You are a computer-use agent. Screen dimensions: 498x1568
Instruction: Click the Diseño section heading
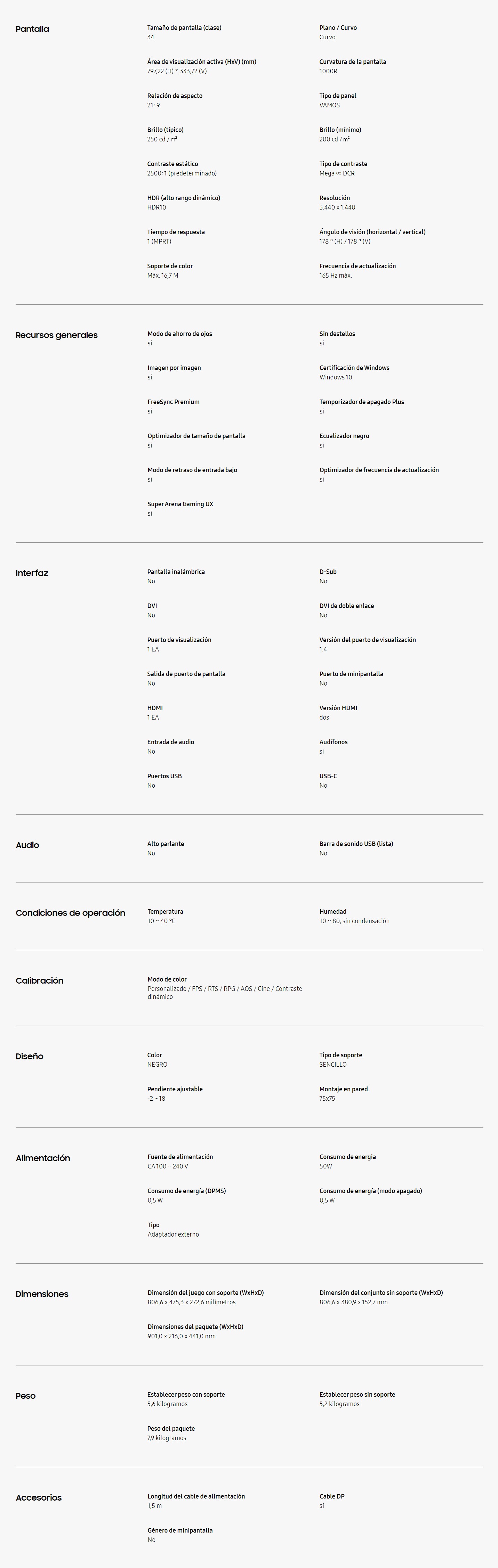click(29, 1057)
